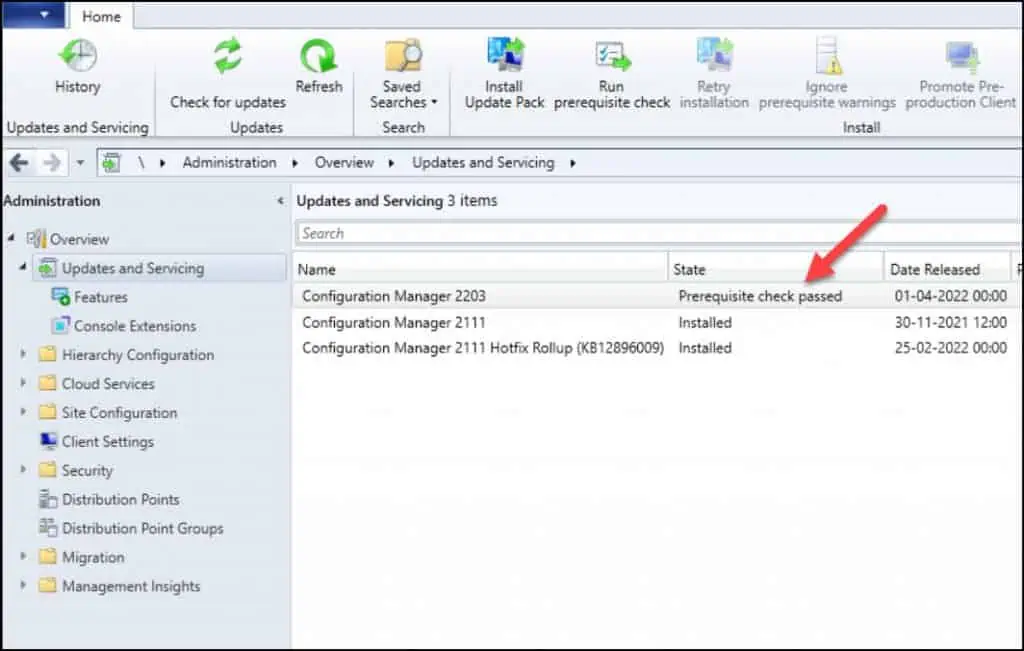1024x651 pixels.
Task: Click the Updates and Servicing tree icon
Action: [x=47, y=268]
